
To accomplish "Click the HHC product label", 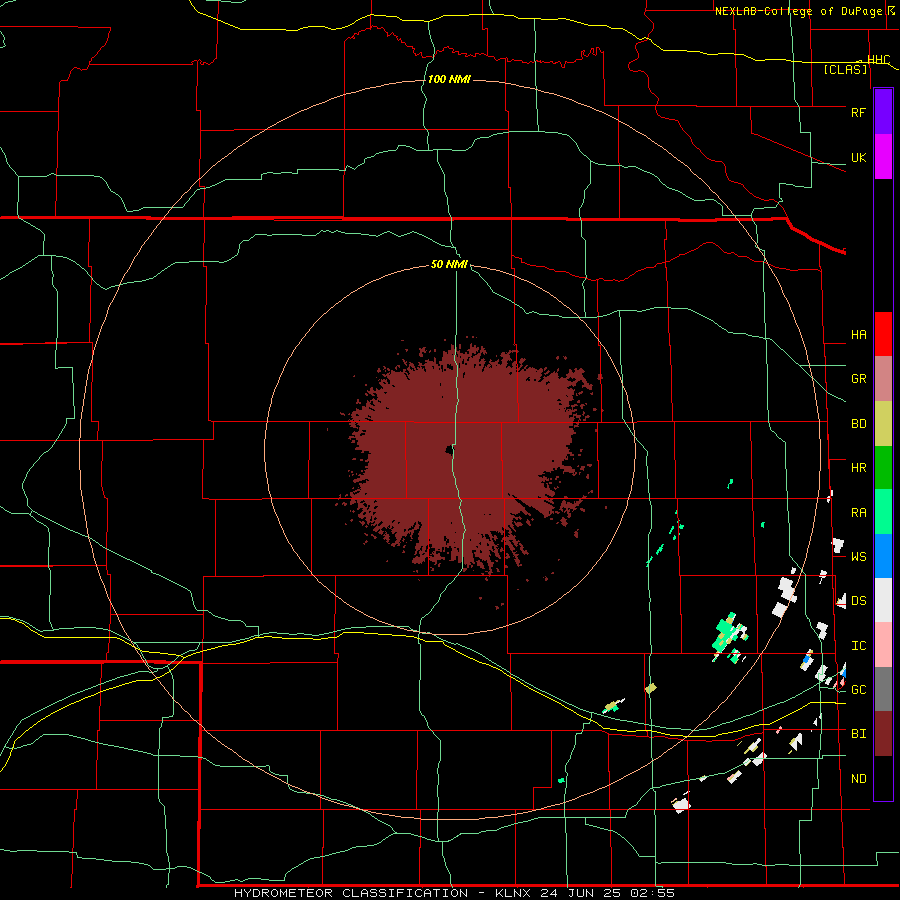I will [878, 60].
